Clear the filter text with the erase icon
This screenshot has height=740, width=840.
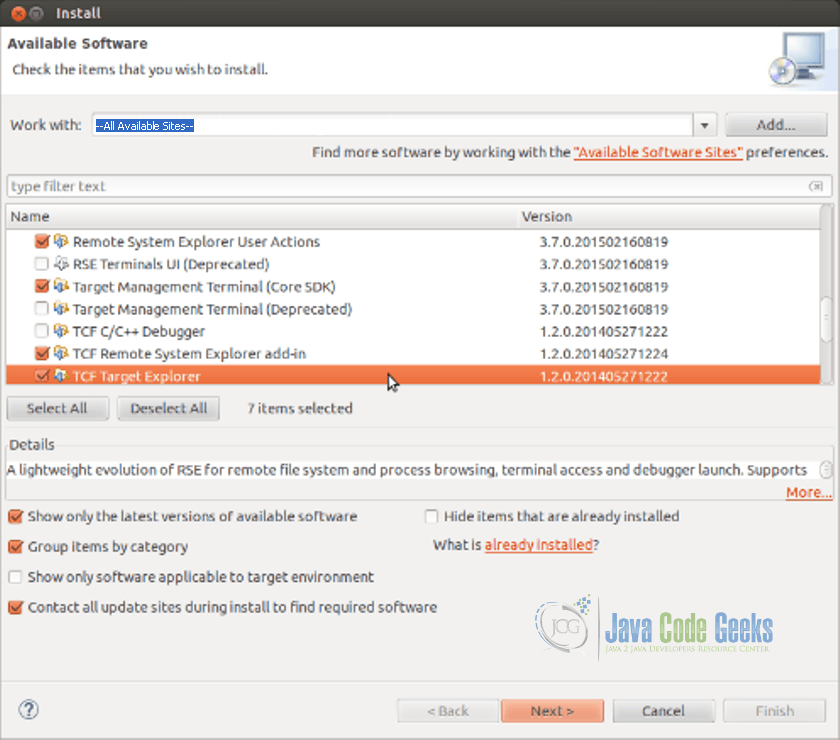(x=816, y=186)
